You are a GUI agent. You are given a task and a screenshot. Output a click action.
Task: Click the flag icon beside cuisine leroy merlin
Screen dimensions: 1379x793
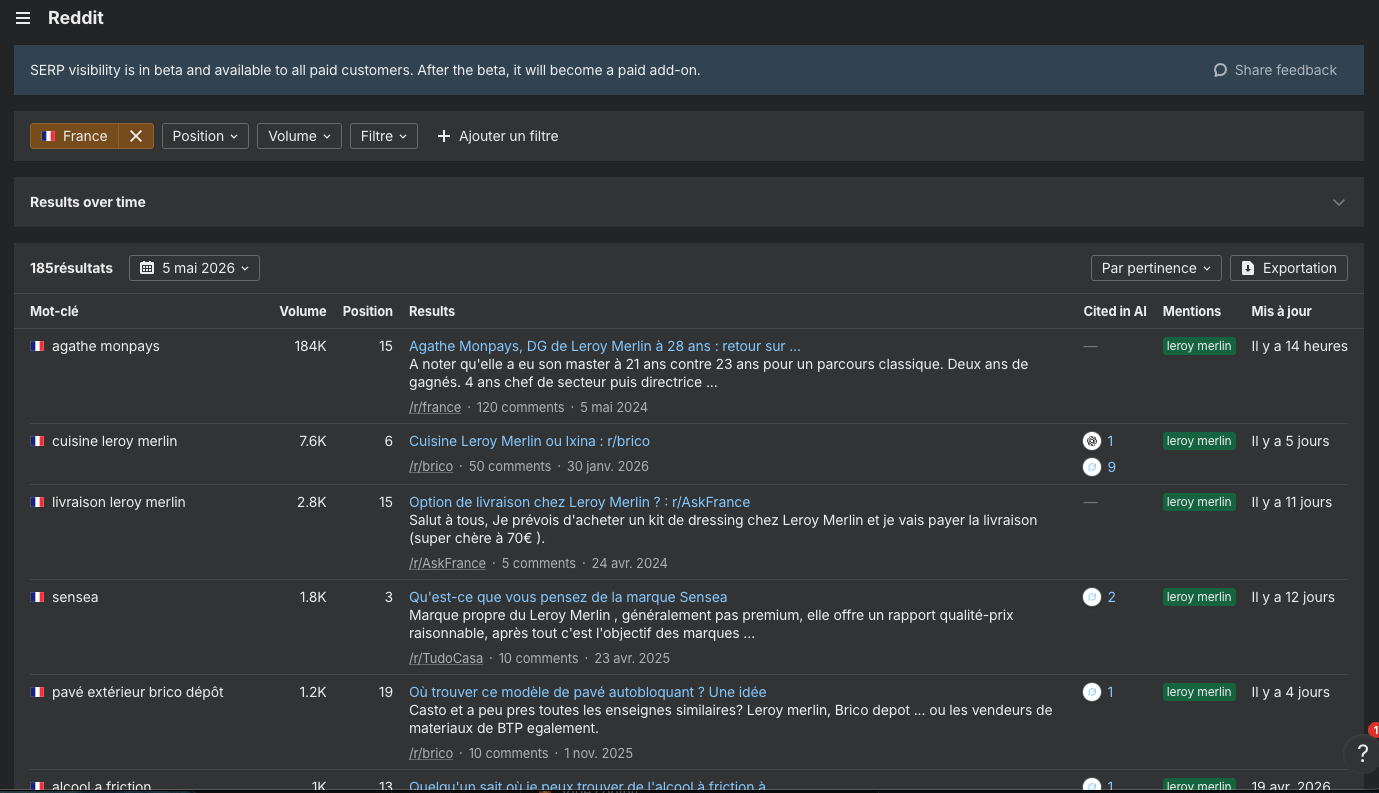point(38,441)
